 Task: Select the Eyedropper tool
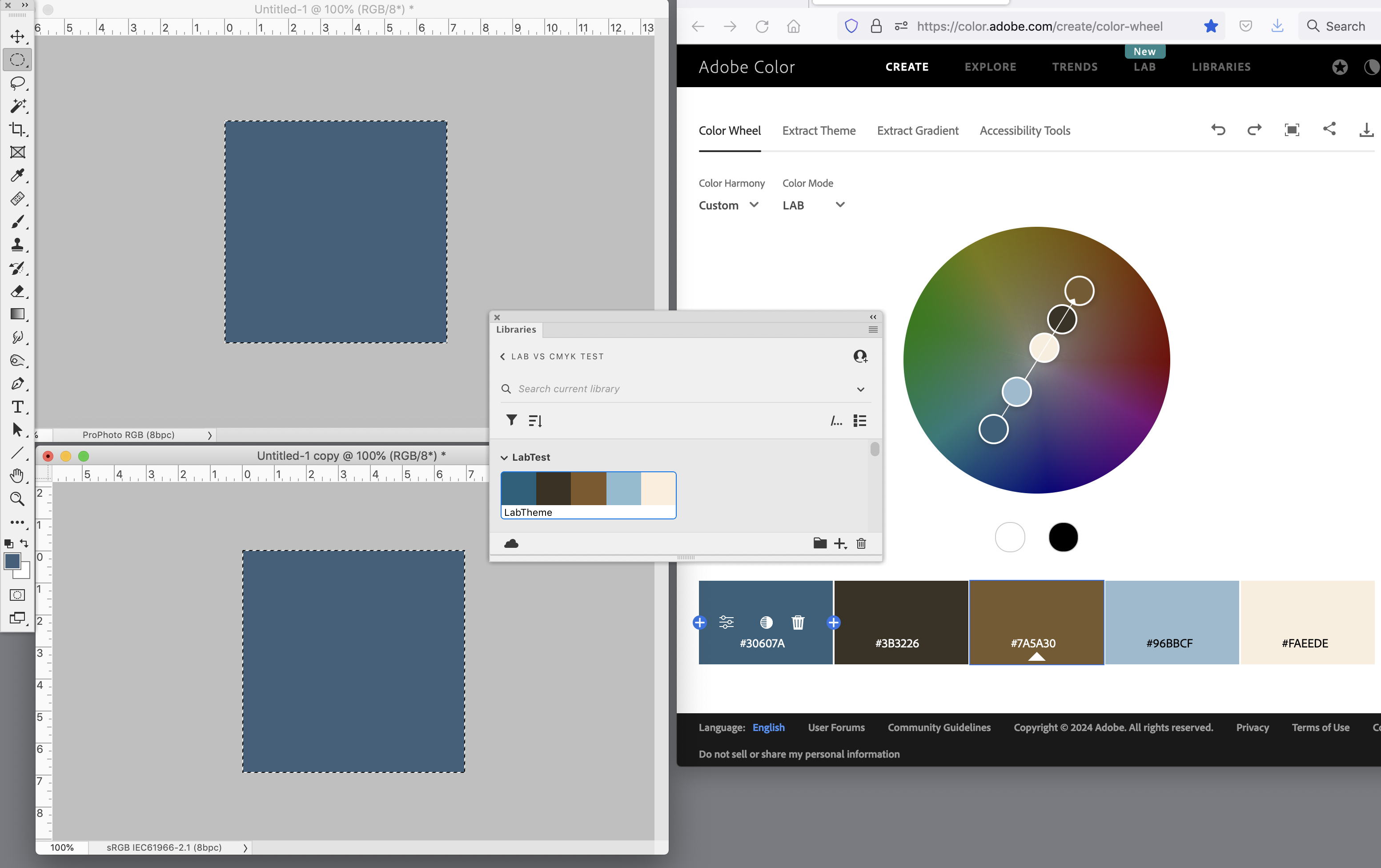pos(18,176)
